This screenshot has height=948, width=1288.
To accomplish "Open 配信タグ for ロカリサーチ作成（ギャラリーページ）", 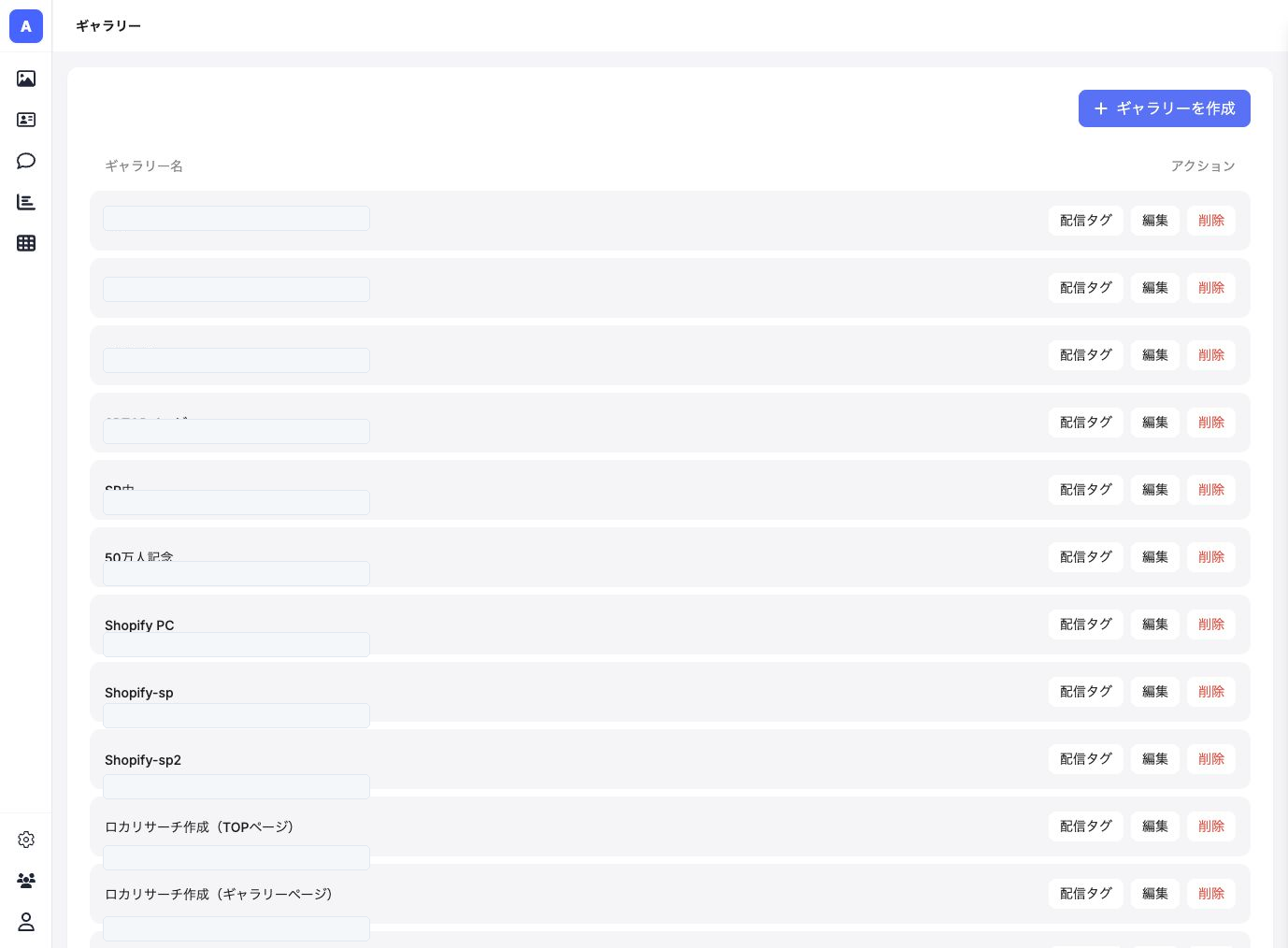I will (1086, 894).
